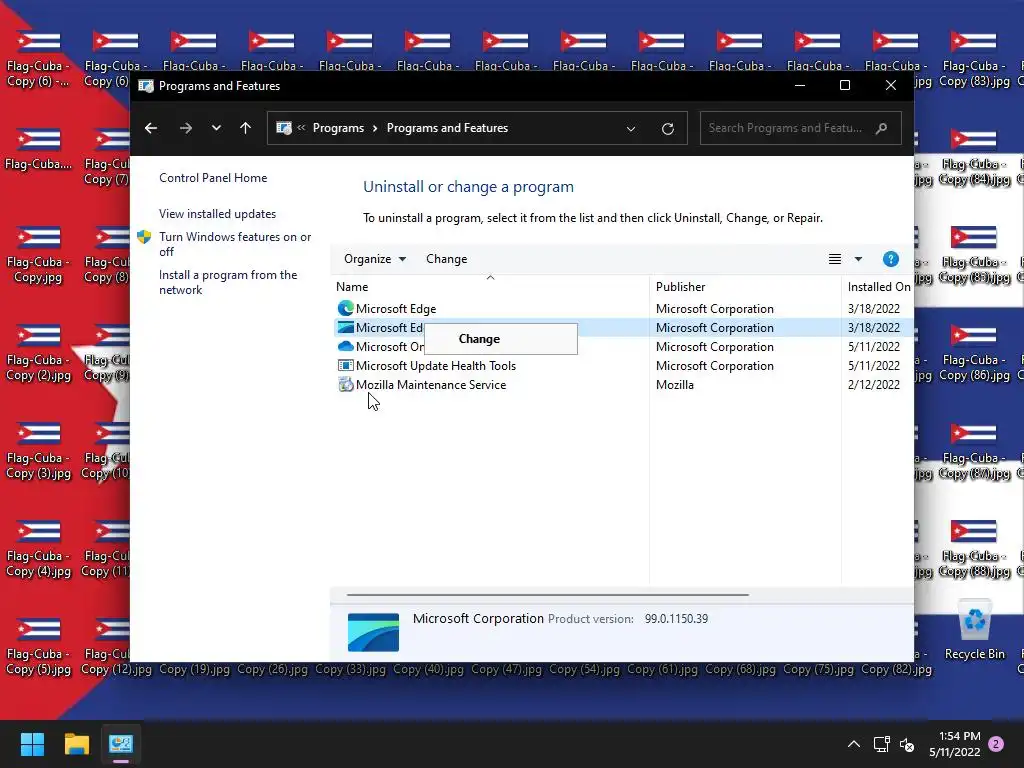
Task: Click the horizontal scrollbar of the list
Action: [x=547, y=595]
